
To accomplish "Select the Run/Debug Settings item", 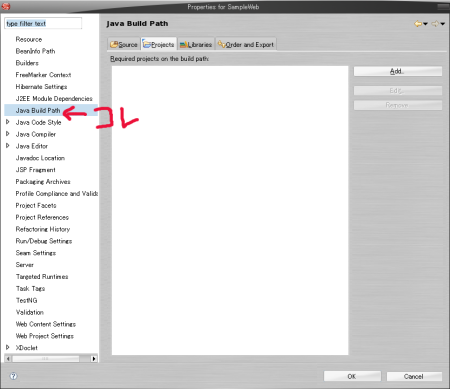I will pos(44,241).
